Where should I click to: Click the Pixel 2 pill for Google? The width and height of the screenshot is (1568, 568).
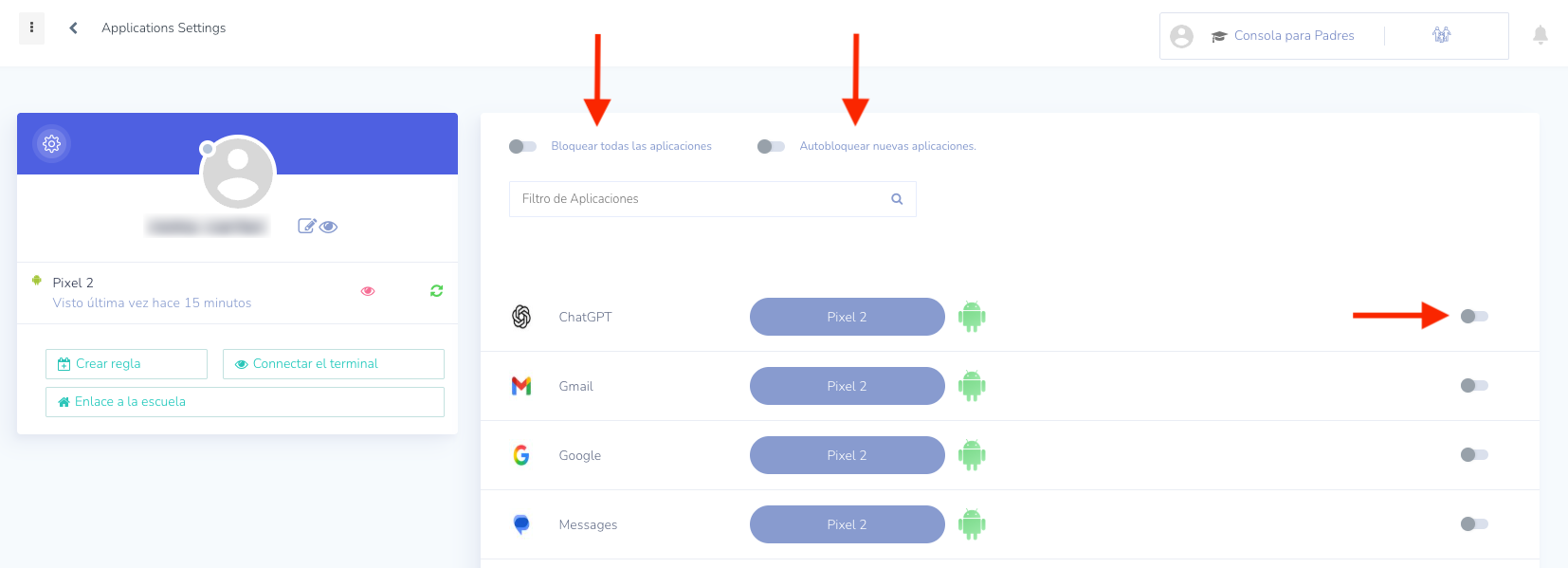tap(847, 455)
